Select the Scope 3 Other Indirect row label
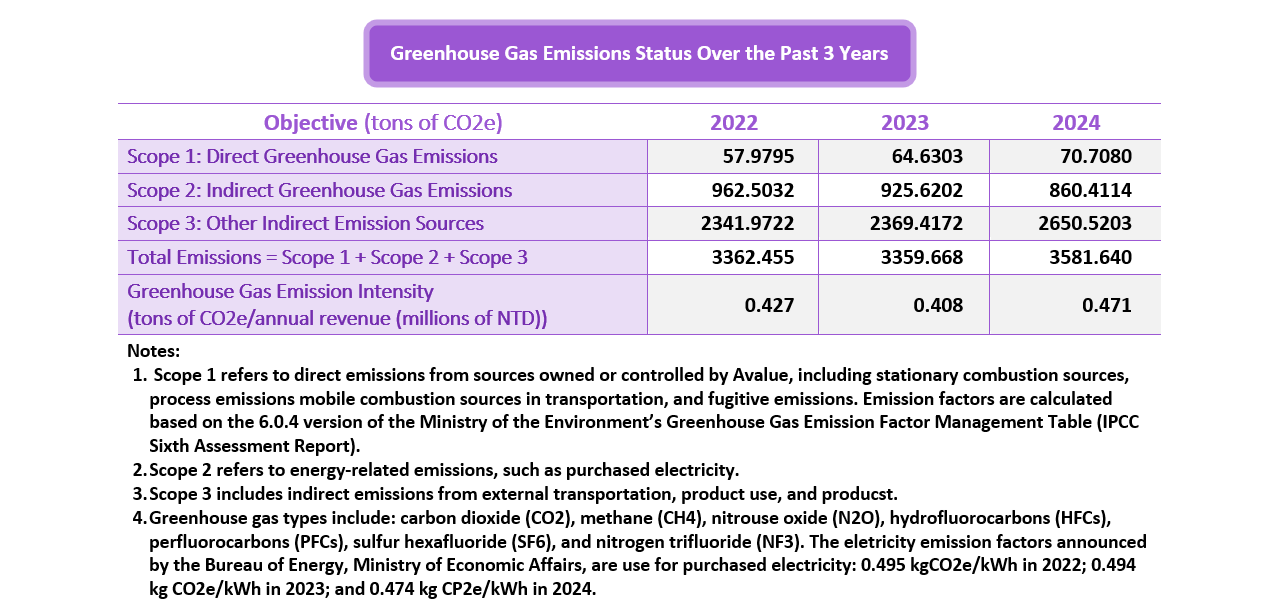The width and height of the screenshot is (1281, 612). (x=305, y=224)
